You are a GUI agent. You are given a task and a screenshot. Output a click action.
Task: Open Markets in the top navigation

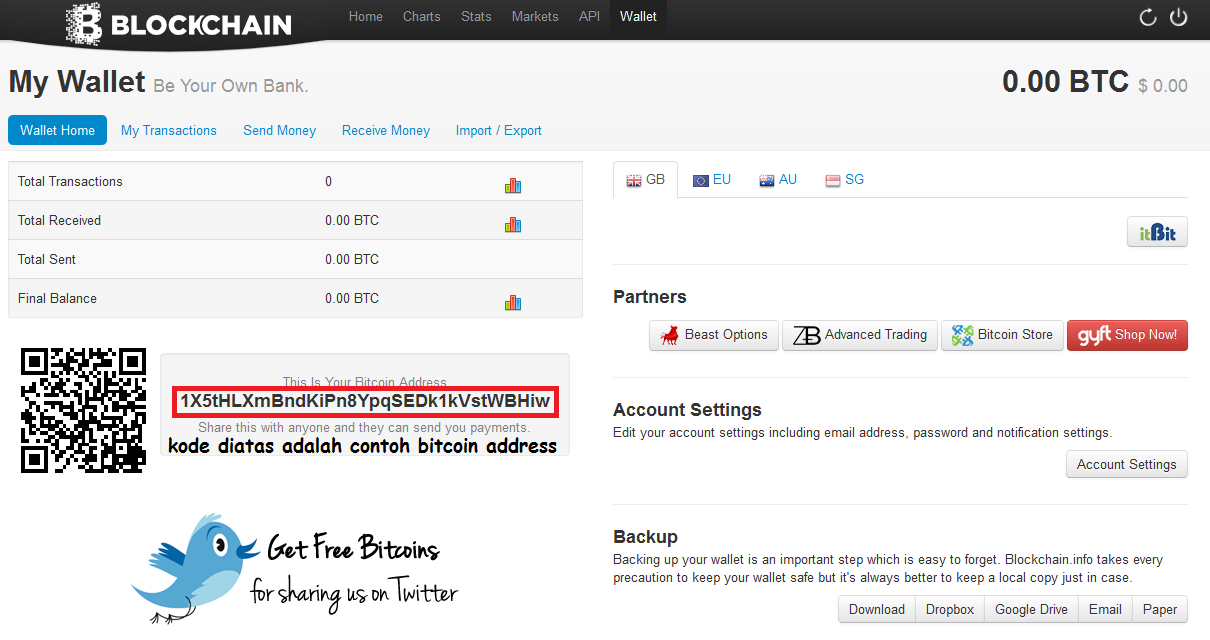[x=535, y=16]
